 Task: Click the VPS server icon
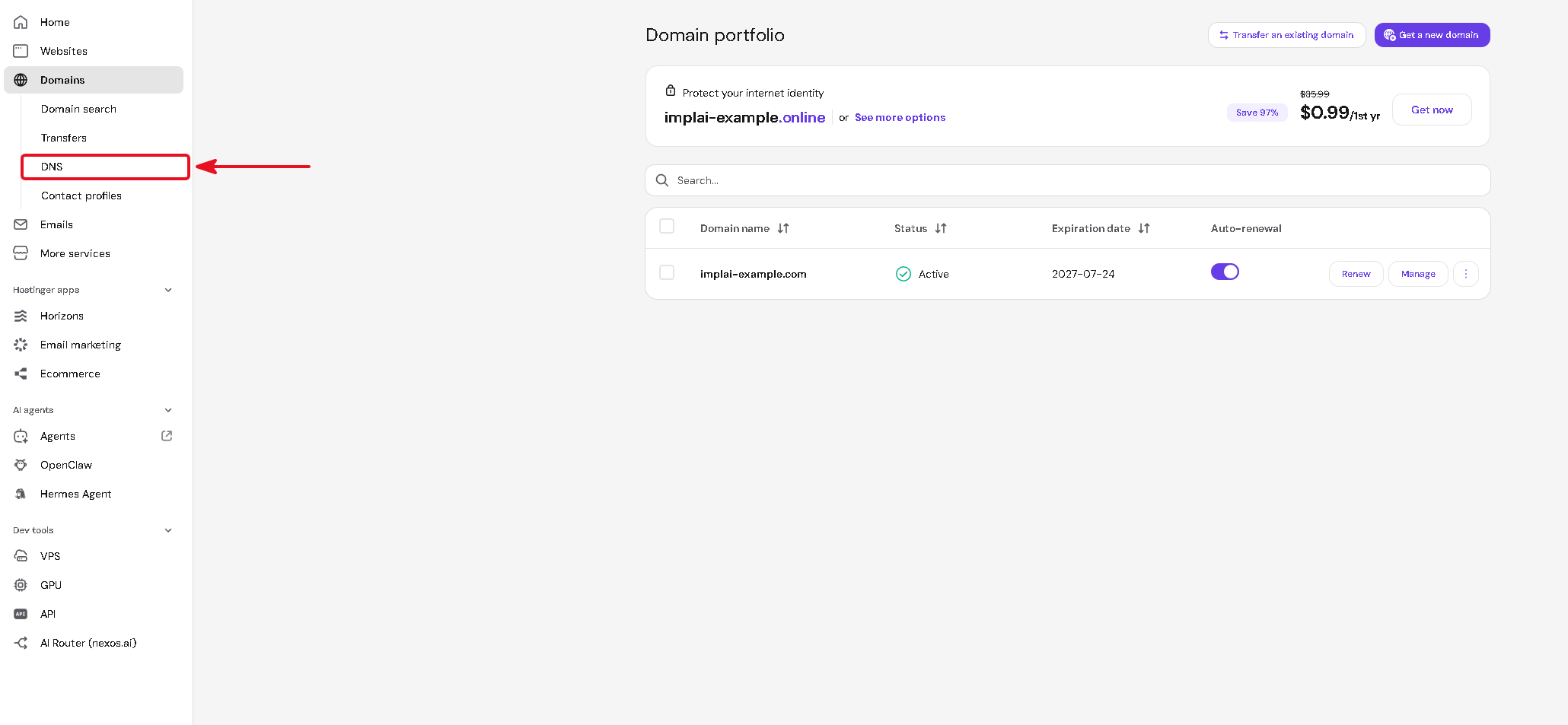point(21,556)
